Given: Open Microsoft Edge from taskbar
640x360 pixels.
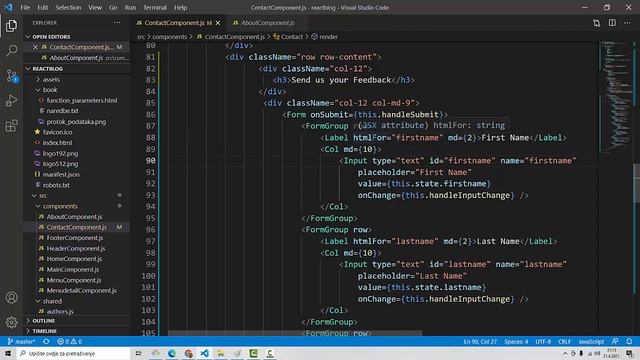Looking at the screenshot, I should [x=172, y=353].
